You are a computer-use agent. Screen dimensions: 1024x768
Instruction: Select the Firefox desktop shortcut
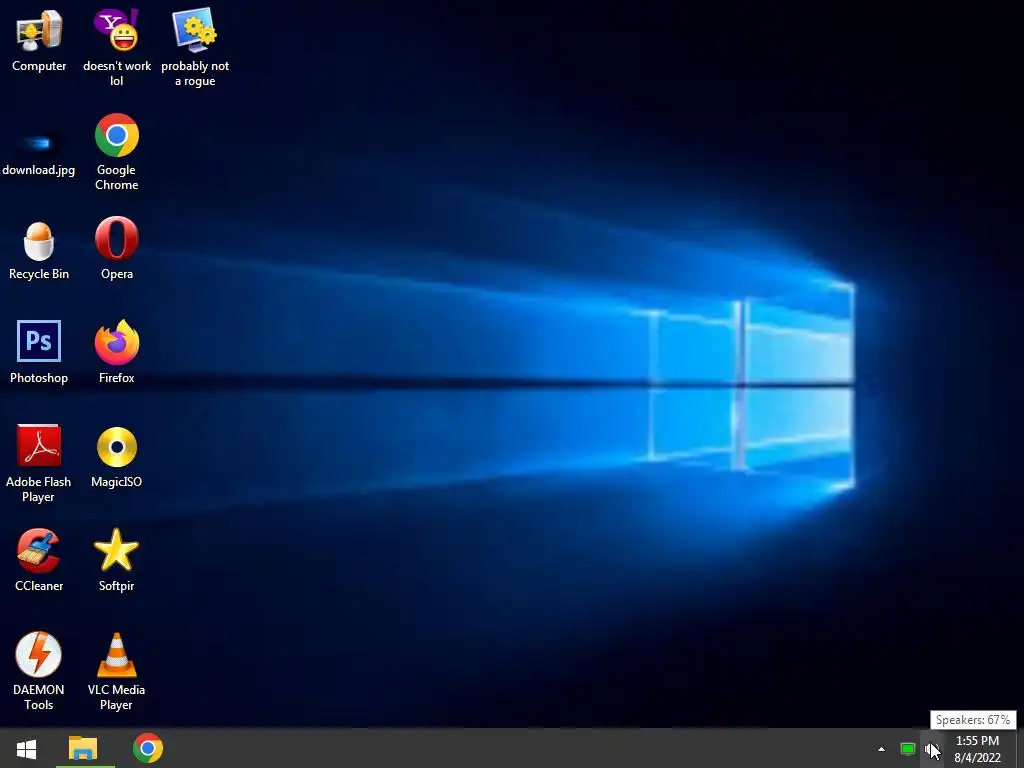point(116,342)
